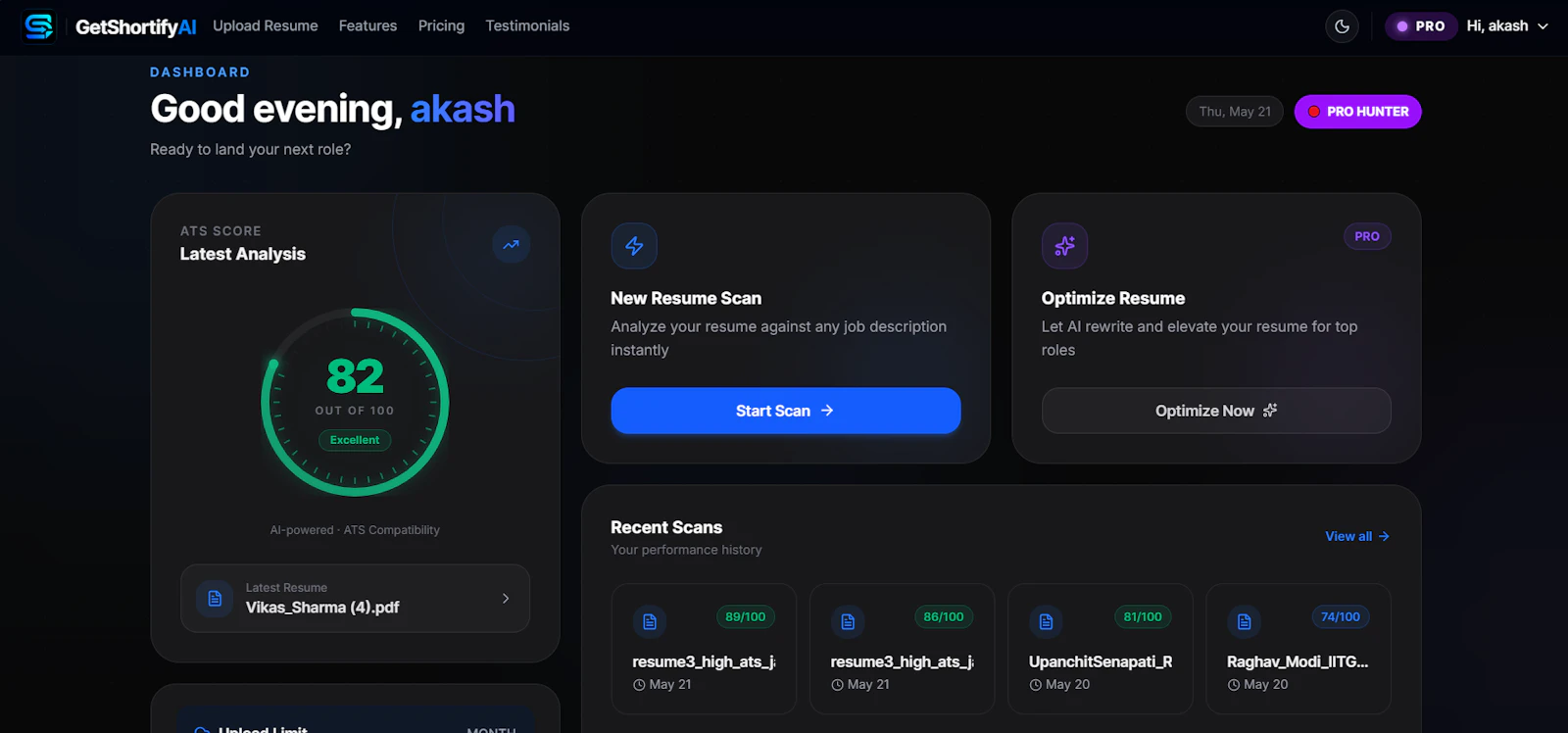This screenshot has width=1568, height=733.
Task: Click the Latest Analysis heading
Action: (243, 254)
